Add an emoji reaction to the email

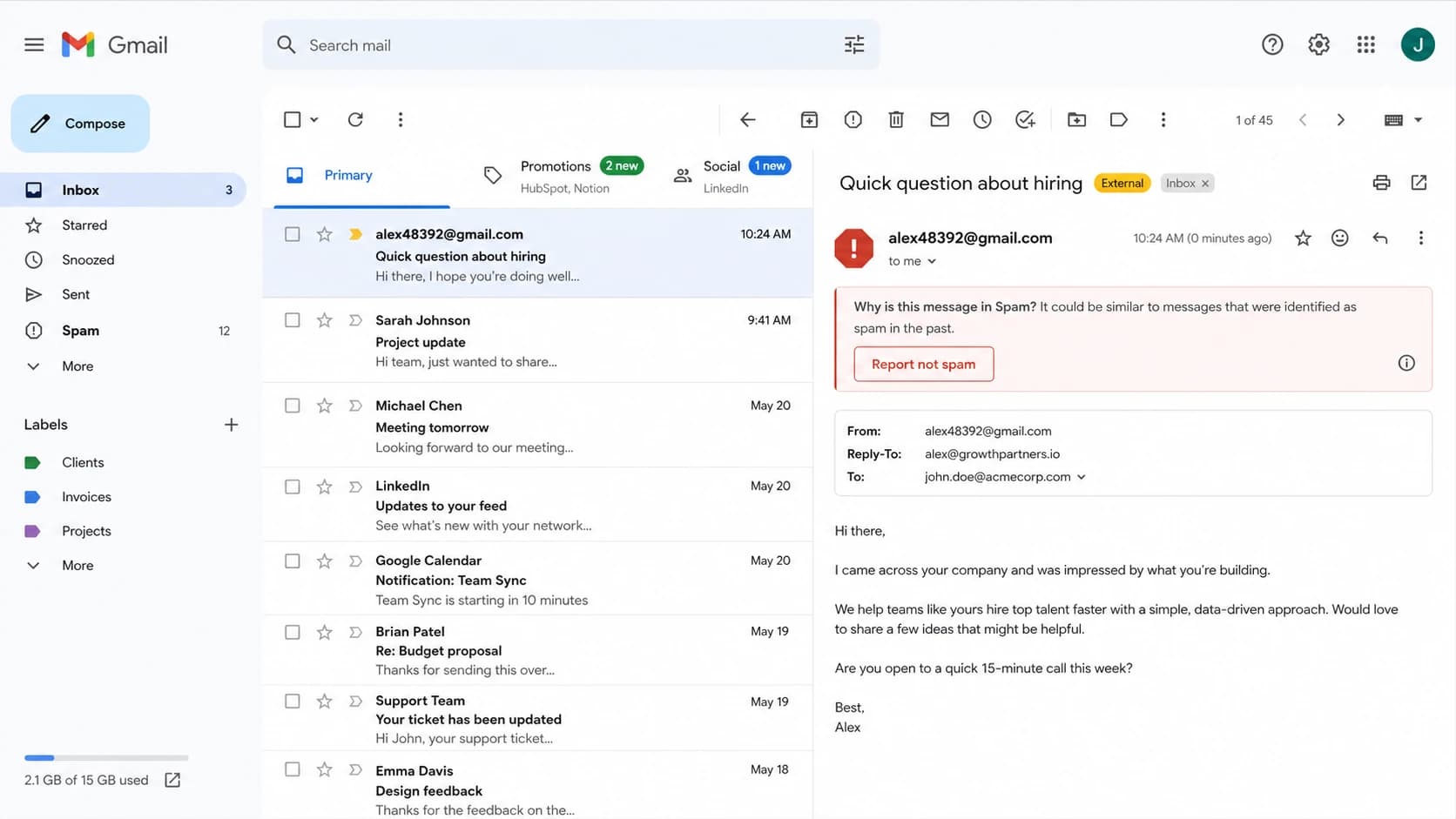click(x=1339, y=238)
